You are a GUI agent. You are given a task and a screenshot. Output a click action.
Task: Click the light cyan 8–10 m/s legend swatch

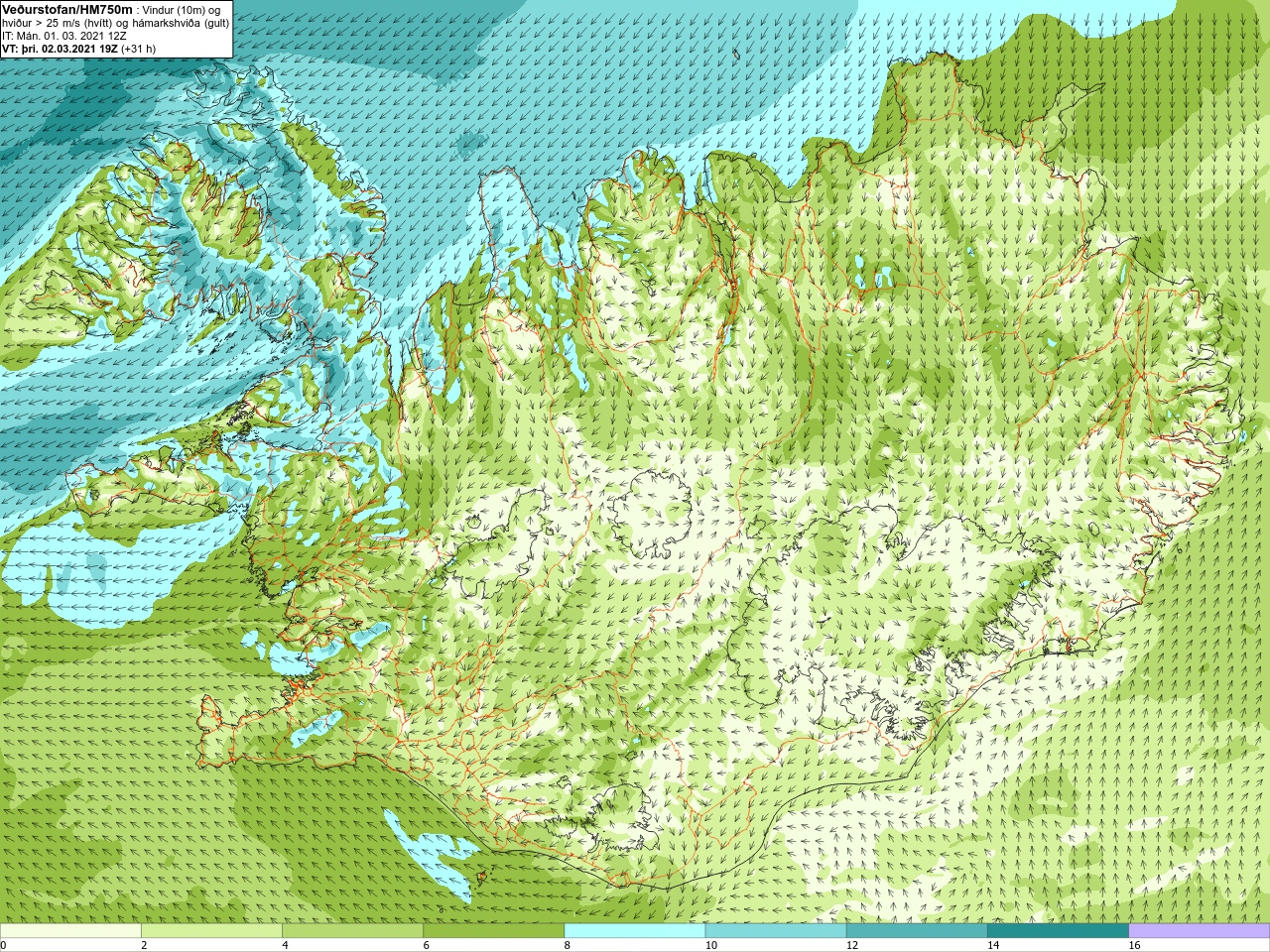coord(635,931)
